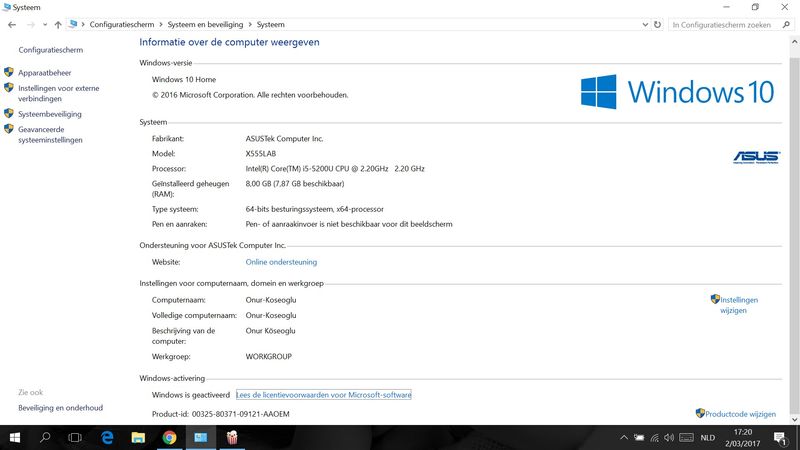Open the clock and date

743,438
